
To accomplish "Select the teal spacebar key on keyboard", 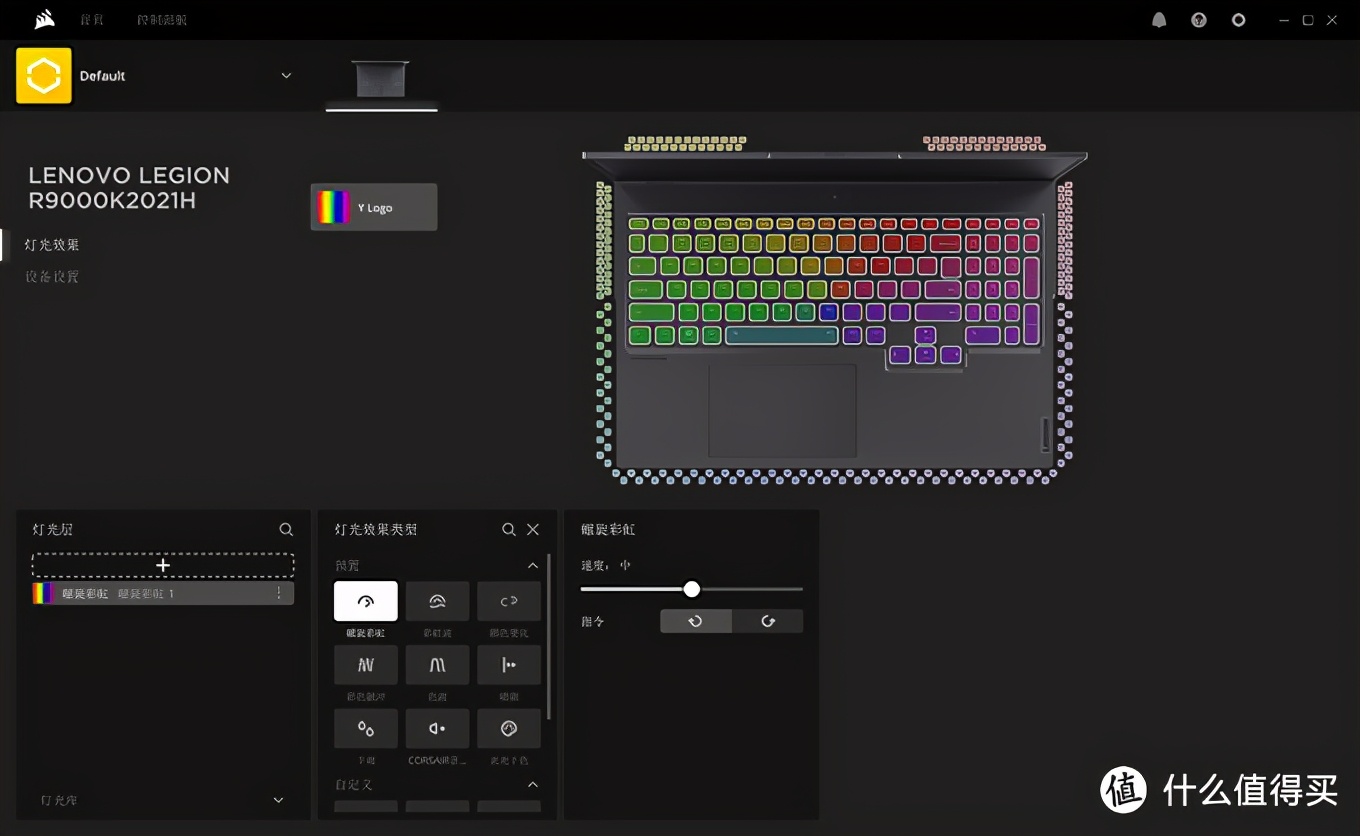I will pyautogui.click(x=781, y=336).
